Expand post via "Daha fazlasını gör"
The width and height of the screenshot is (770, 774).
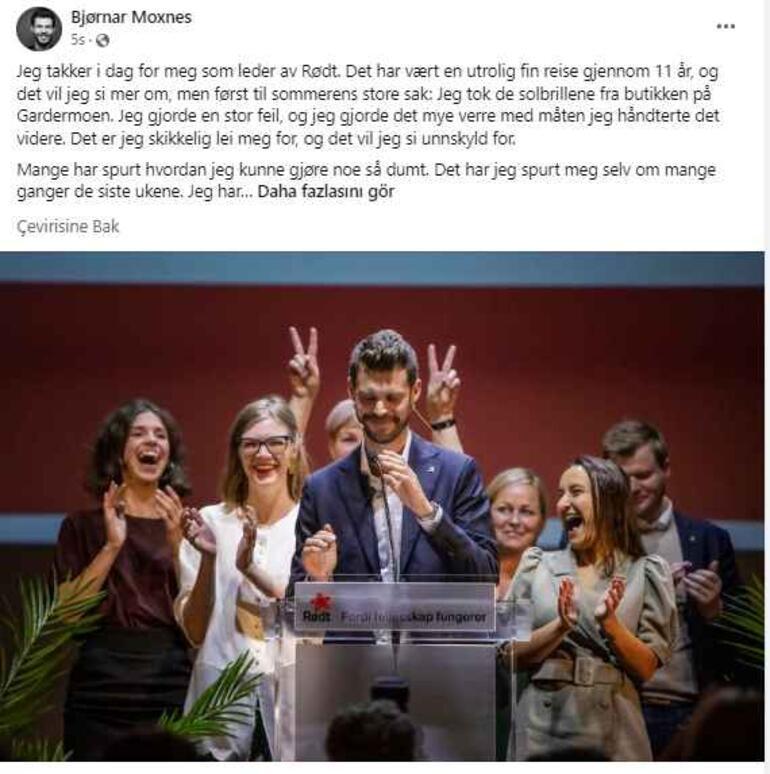(326, 192)
